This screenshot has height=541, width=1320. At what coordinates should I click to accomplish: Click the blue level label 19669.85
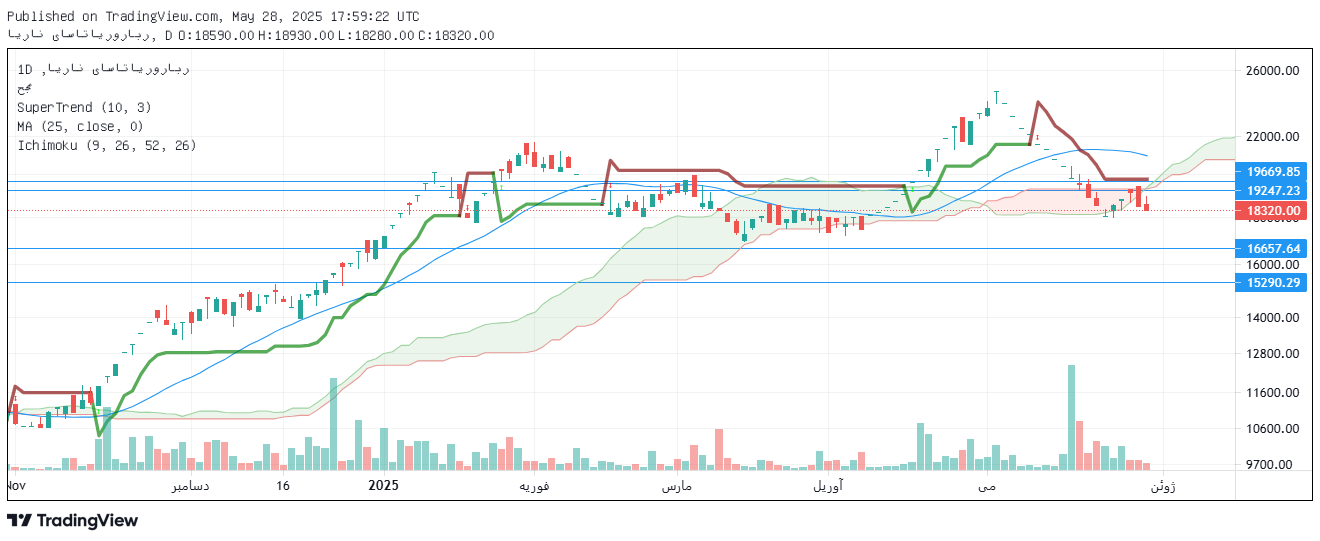[1272, 172]
